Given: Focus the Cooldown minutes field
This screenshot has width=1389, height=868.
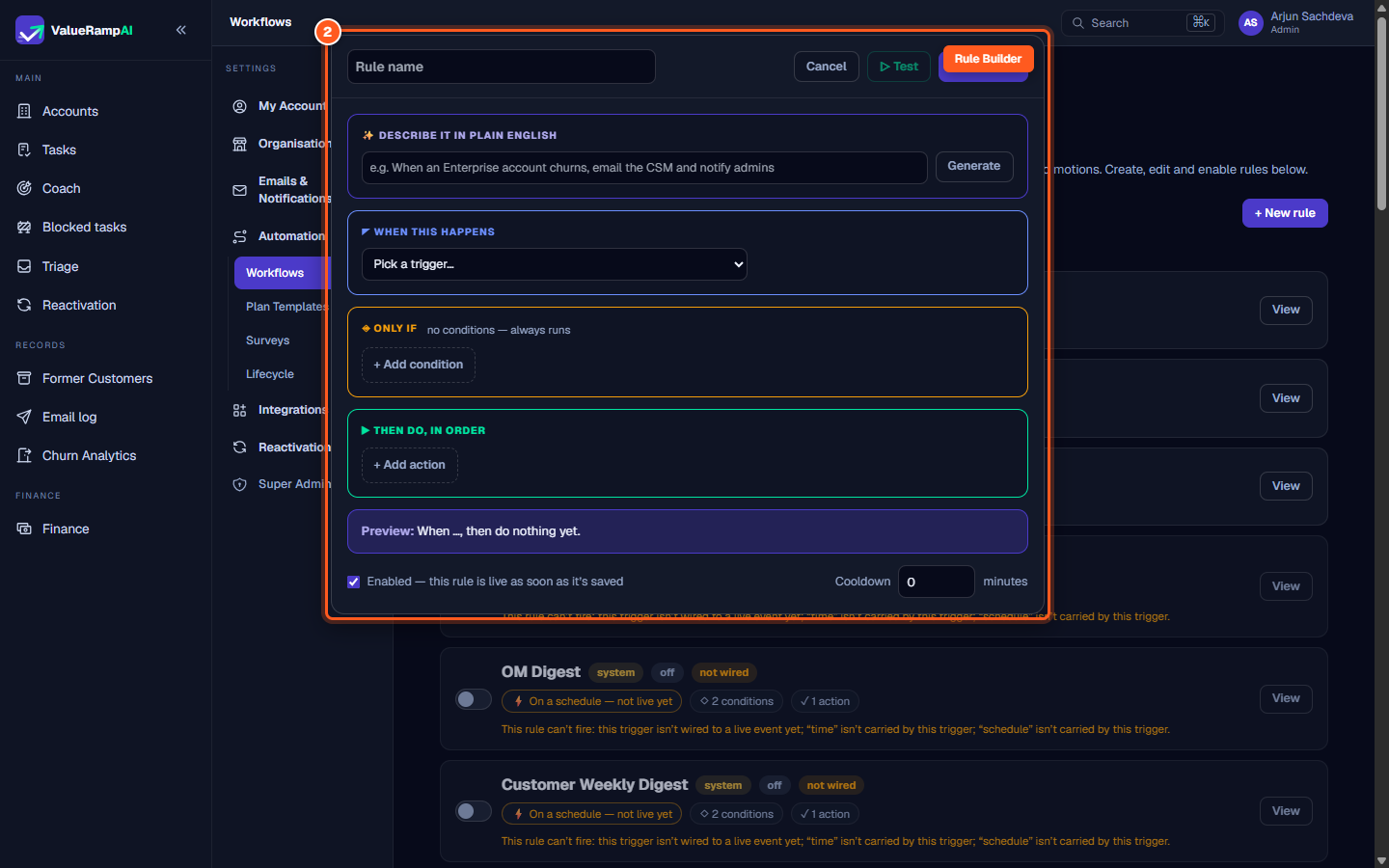Looking at the screenshot, I should pyautogui.click(x=937, y=582).
